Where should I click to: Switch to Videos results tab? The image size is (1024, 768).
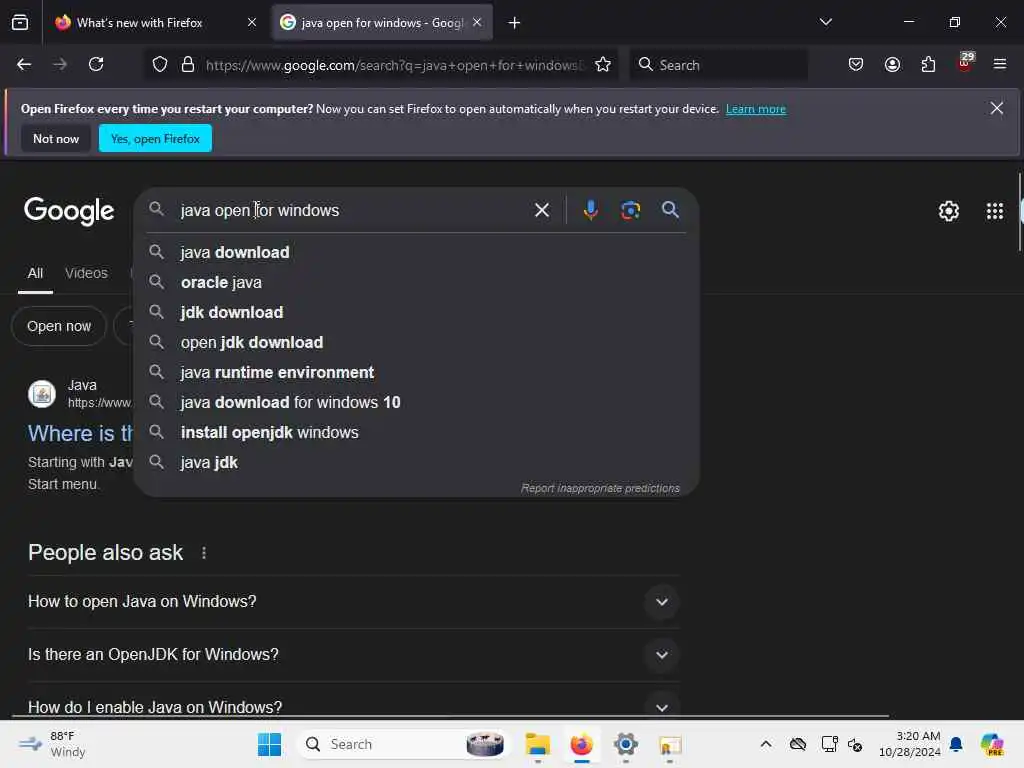[86, 274]
